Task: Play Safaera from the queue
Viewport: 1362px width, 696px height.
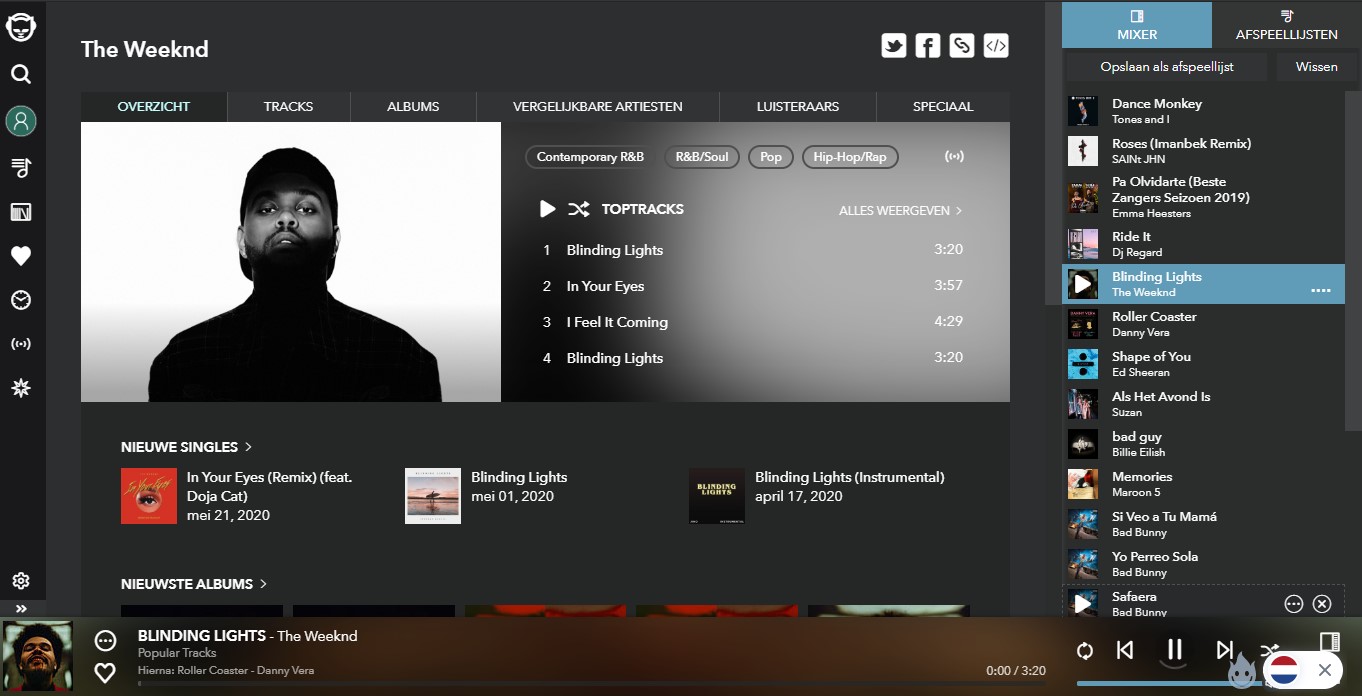Action: 1082,604
